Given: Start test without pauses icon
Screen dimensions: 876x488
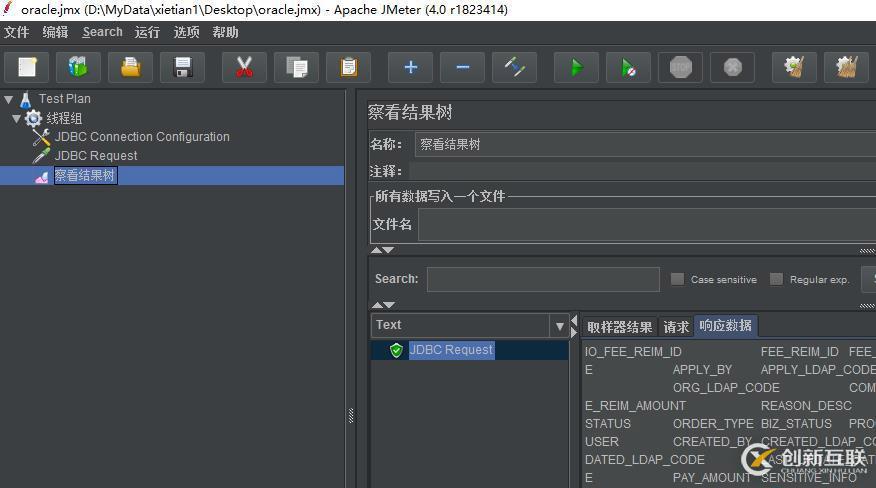Looking at the screenshot, I should (629, 68).
